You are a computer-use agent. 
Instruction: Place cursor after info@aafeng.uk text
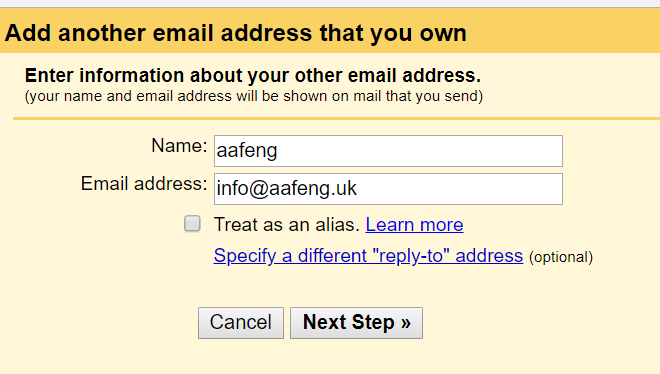point(358,189)
